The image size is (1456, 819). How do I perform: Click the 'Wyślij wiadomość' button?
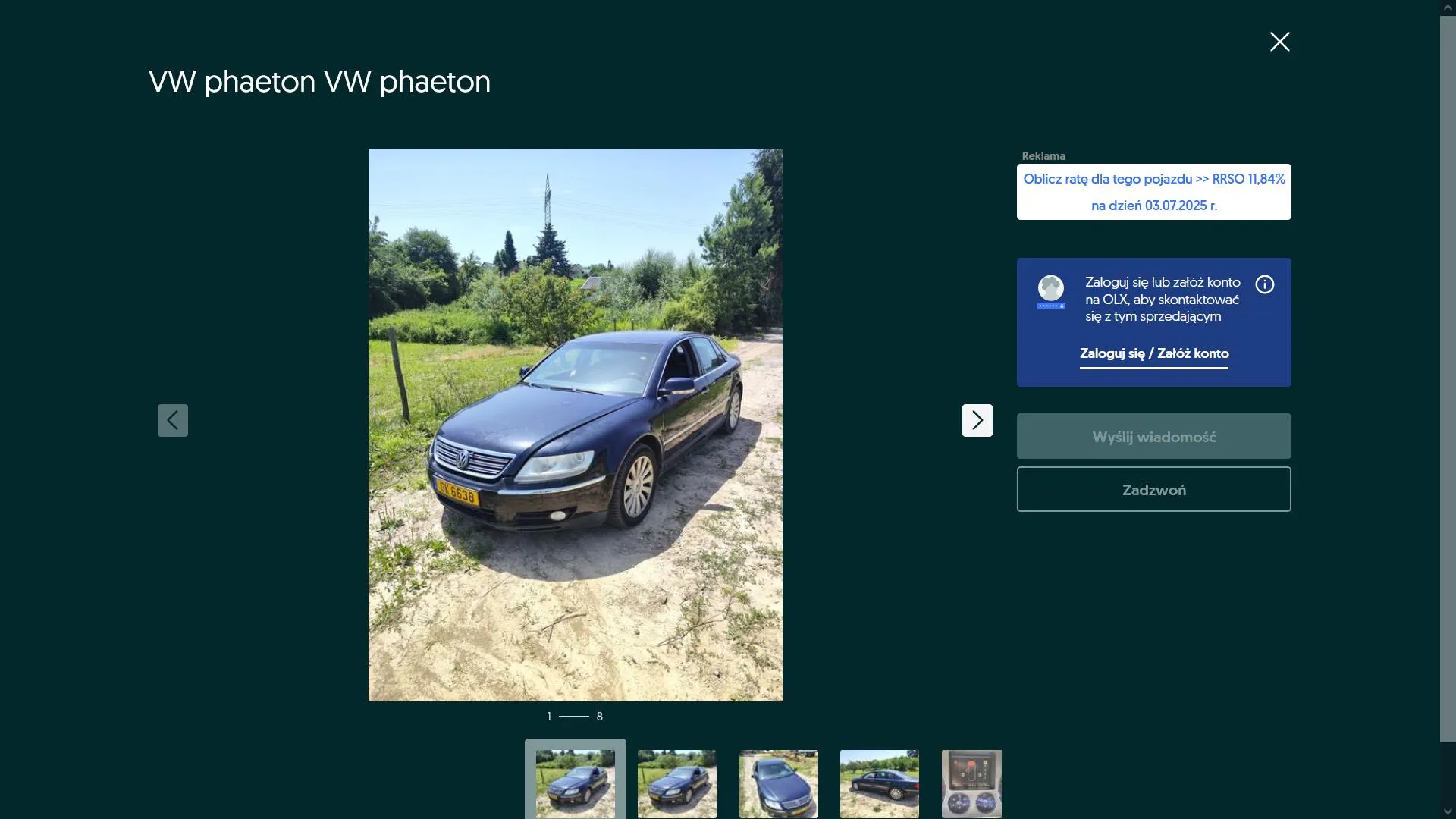tap(1153, 436)
